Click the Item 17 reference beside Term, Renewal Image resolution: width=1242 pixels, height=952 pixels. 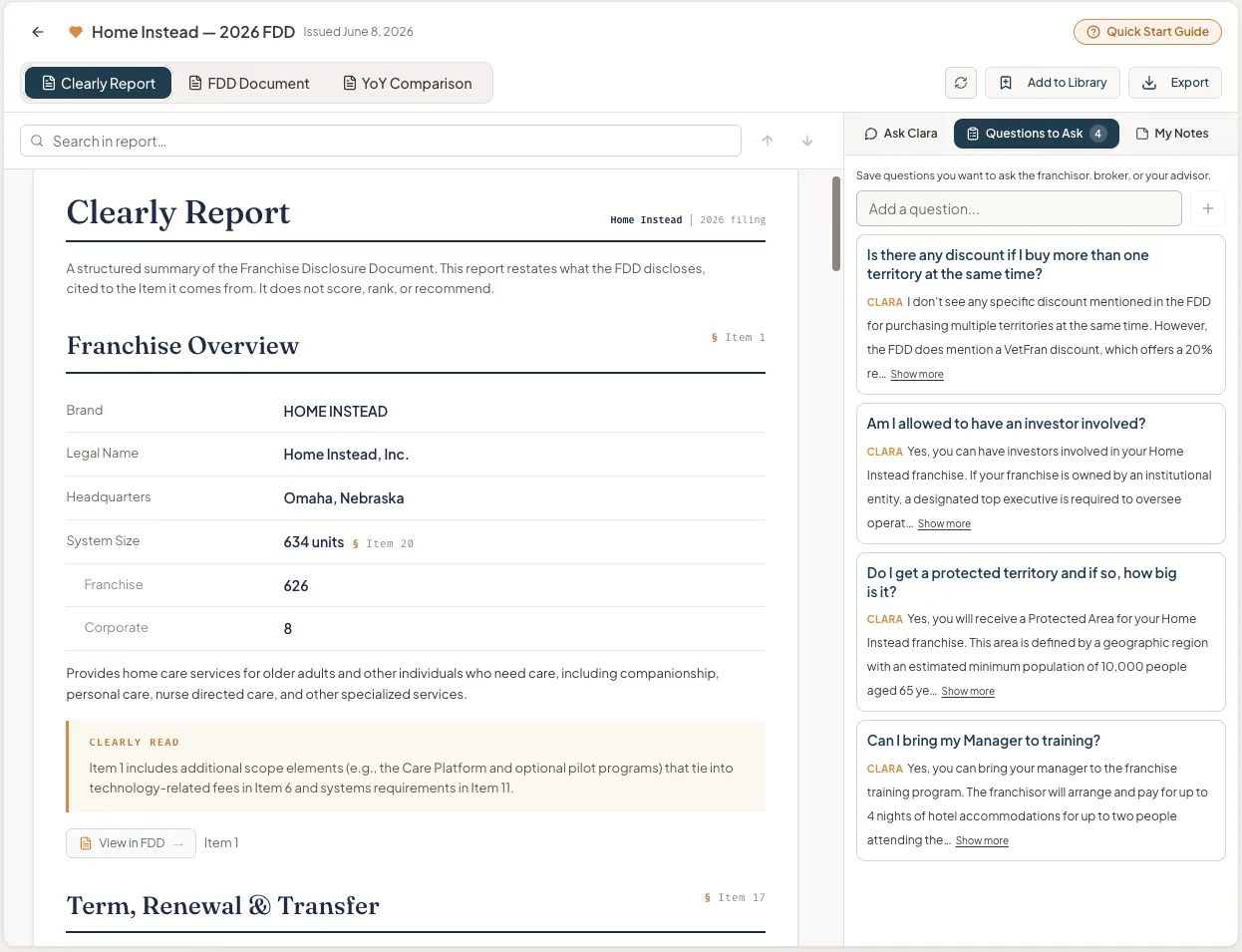pyautogui.click(x=735, y=898)
